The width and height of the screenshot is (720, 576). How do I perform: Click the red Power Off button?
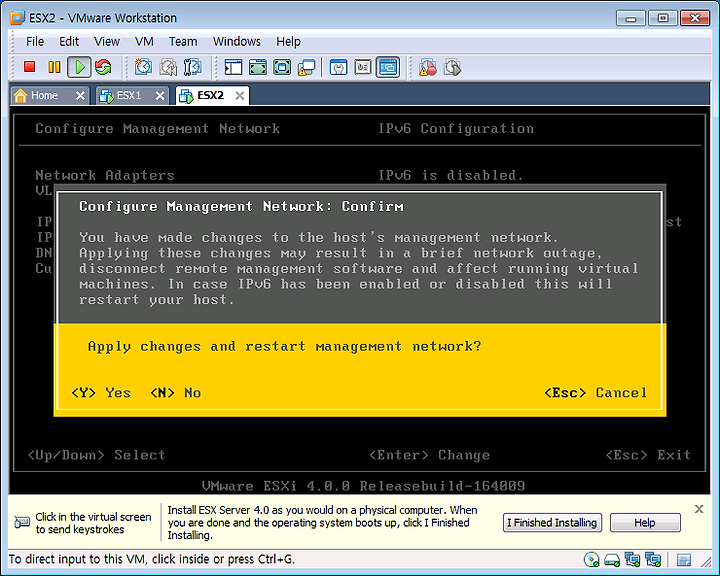[x=30, y=68]
